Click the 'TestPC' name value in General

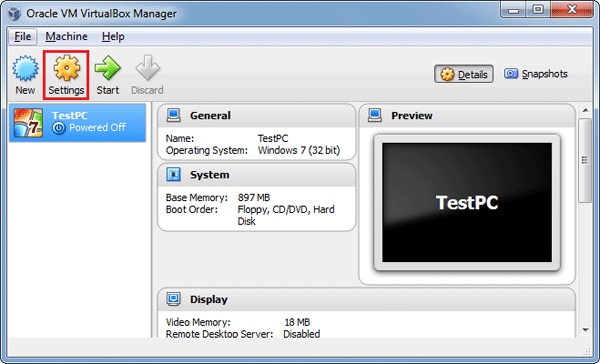tap(273, 138)
